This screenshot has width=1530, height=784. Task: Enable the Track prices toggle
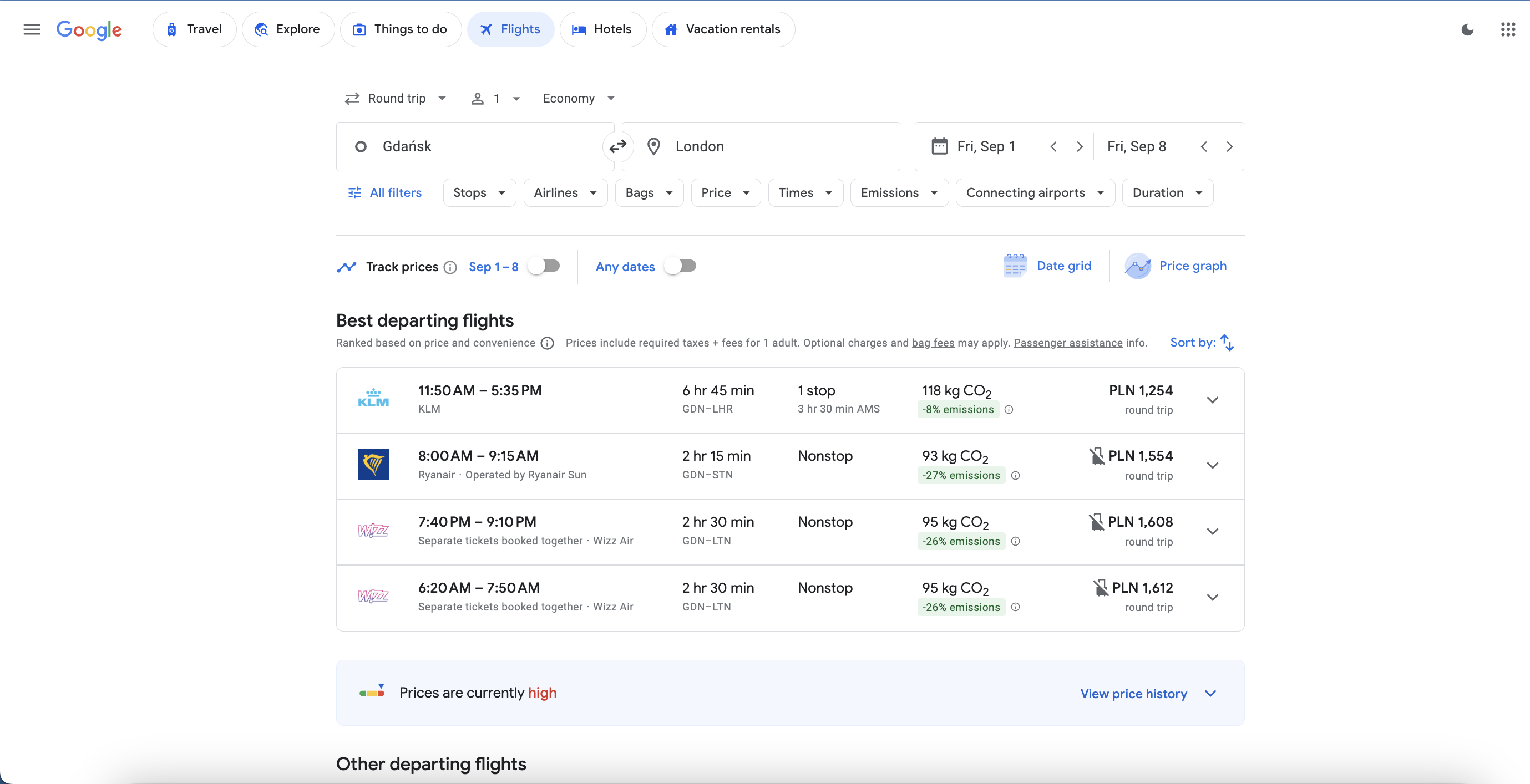pos(544,266)
